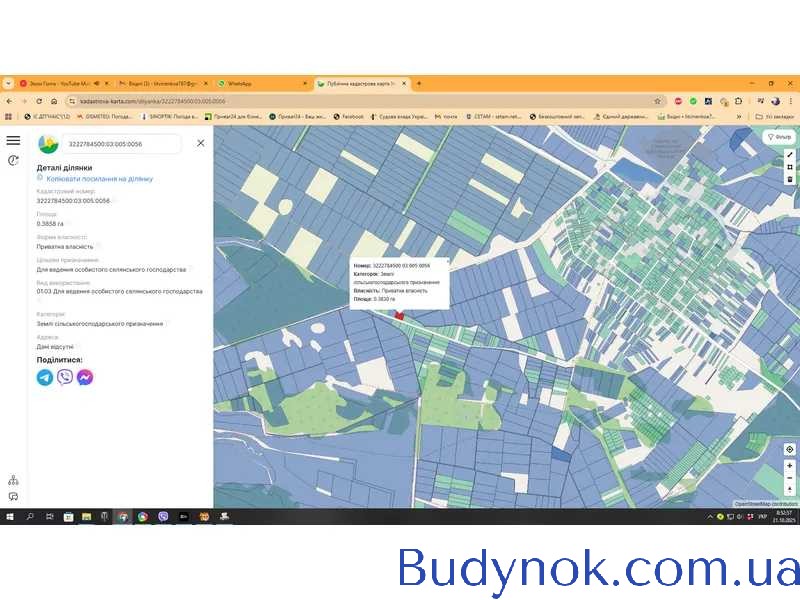Switch to the YouTube Music tab
800x600 pixels.
pos(60,83)
